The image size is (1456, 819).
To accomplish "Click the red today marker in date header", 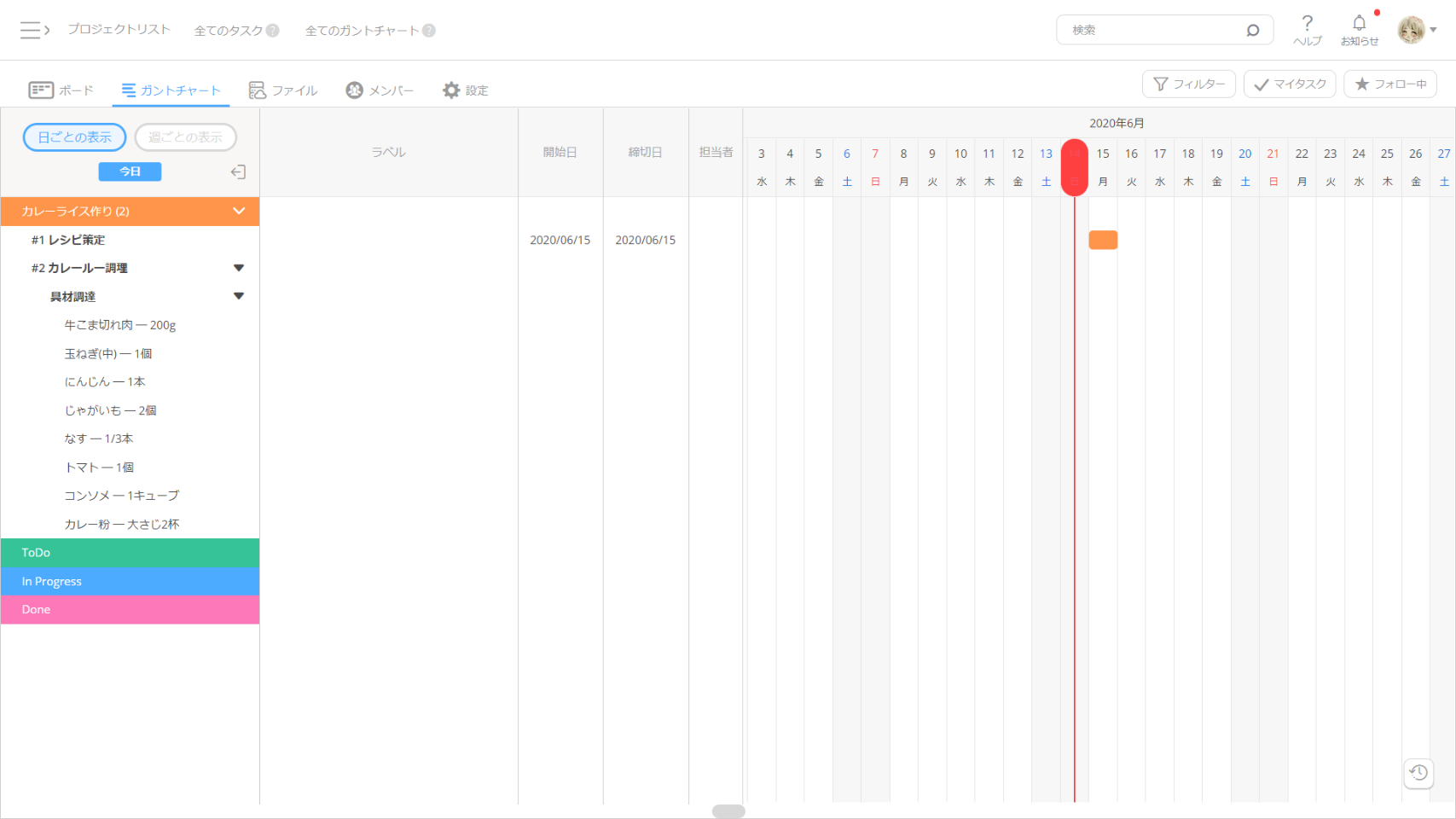I will tap(1075, 167).
